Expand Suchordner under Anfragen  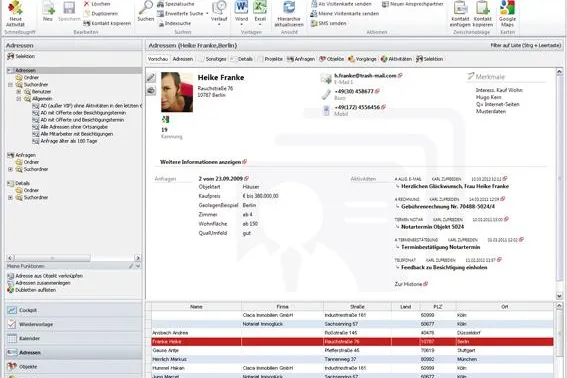tap(10, 169)
